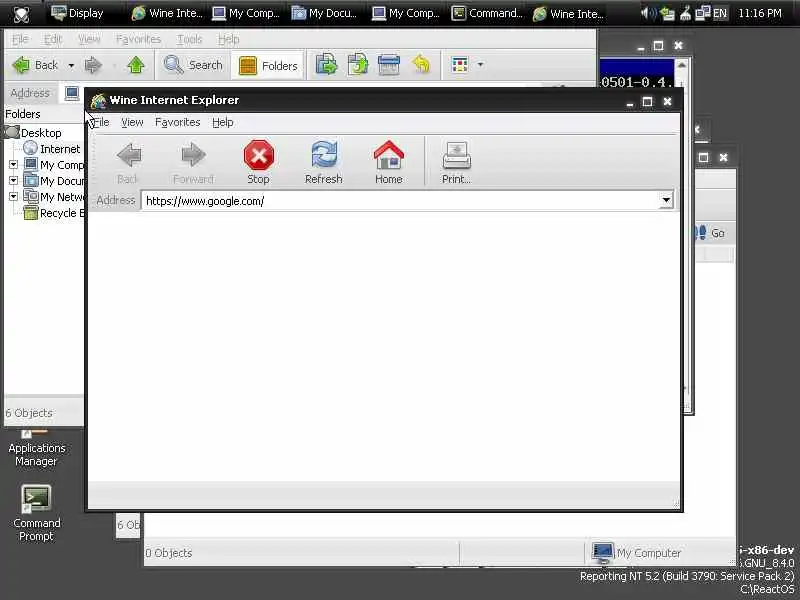The image size is (800, 600).
Task: Click the network icon in system tray
Action: (703, 13)
